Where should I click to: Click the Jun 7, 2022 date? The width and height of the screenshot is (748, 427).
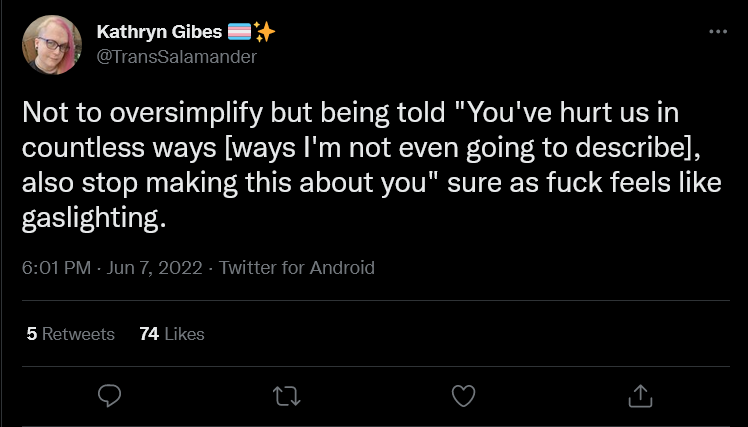pos(155,267)
